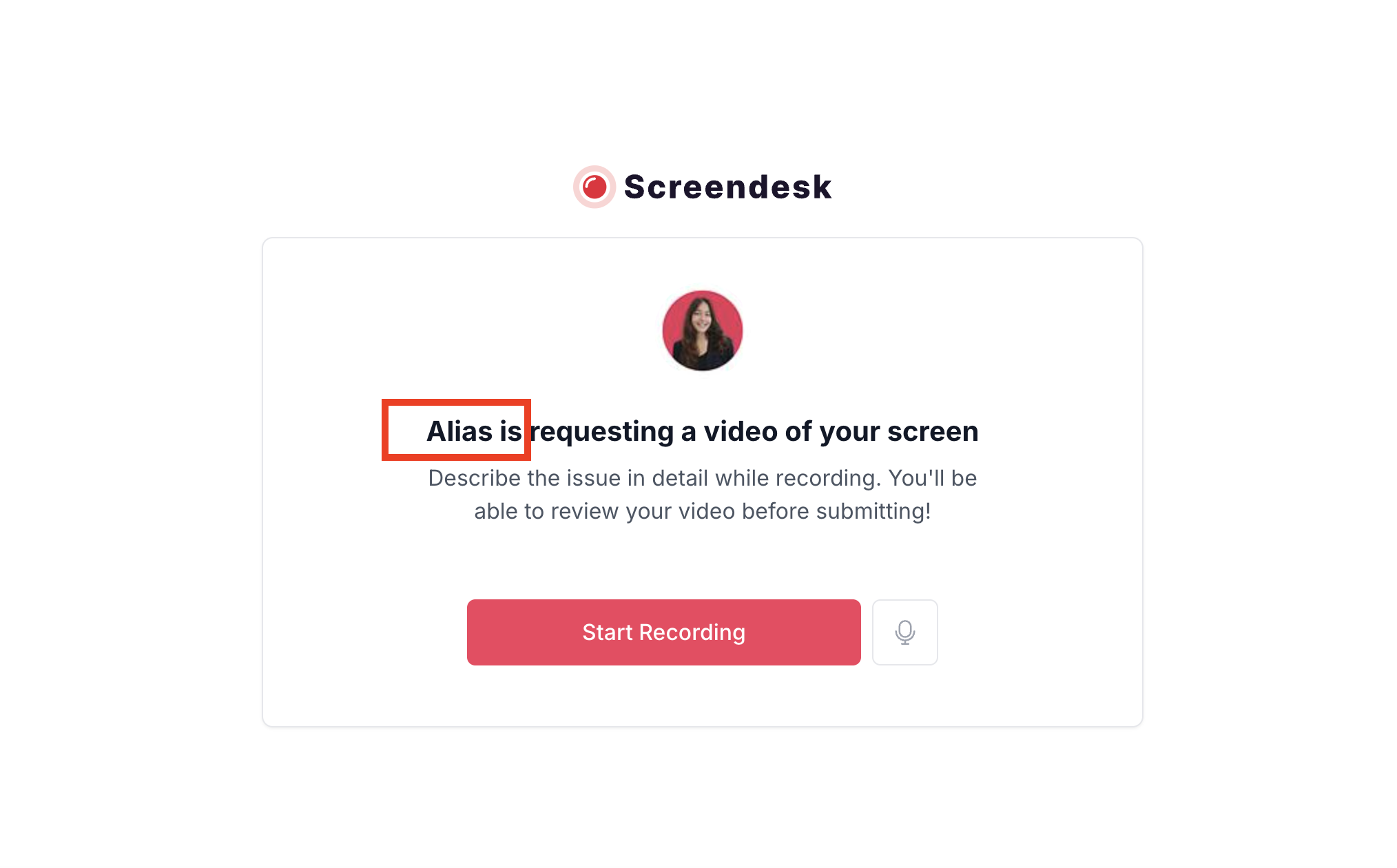Select the word "requesting" in heading
This screenshot has height=868, width=1397.
click(601, 432)
